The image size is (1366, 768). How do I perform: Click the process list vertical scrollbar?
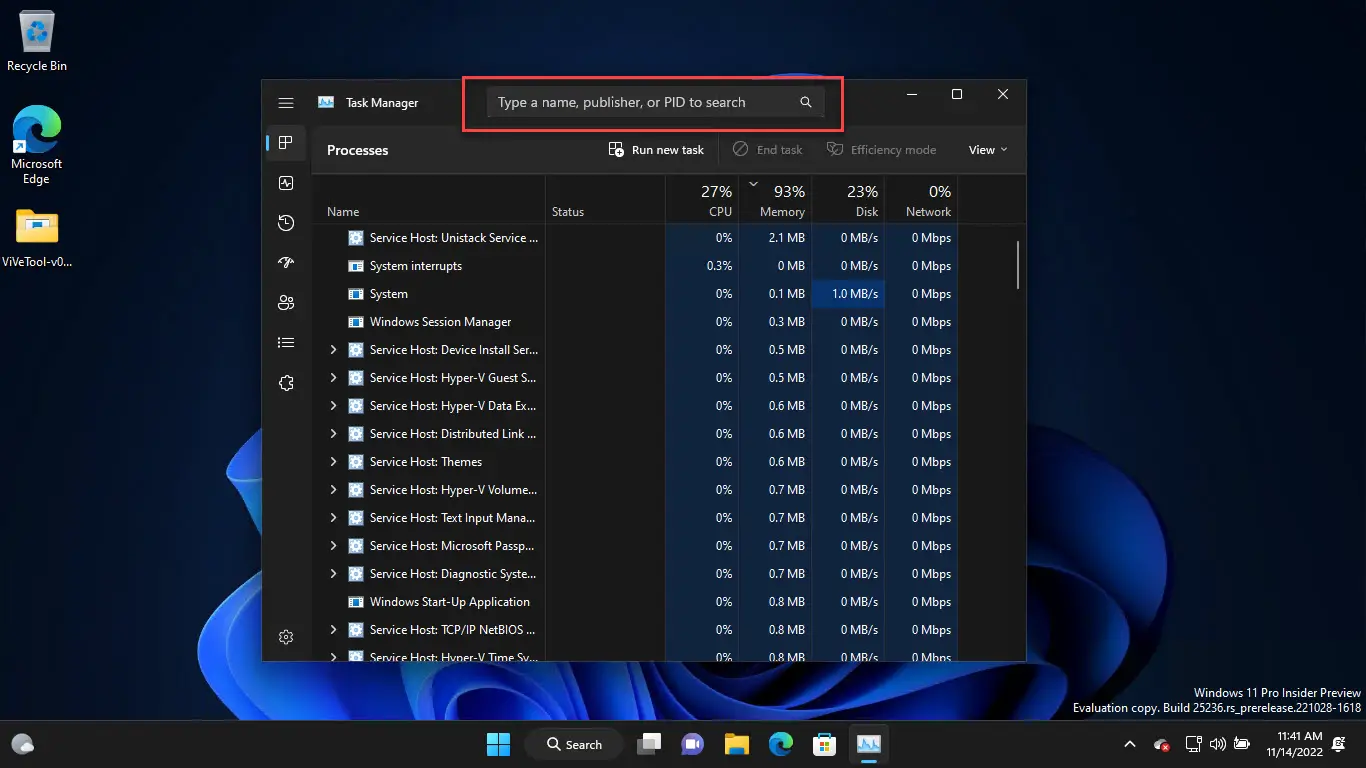click(1018, 265)
